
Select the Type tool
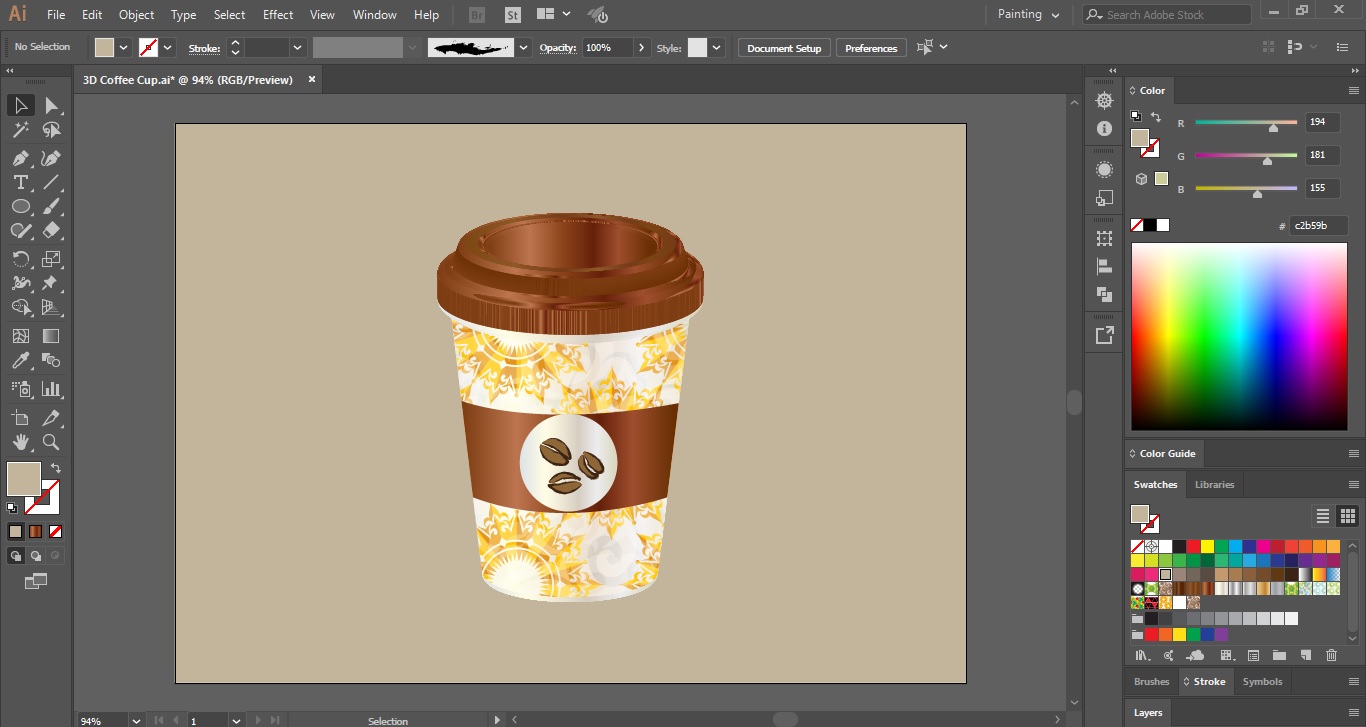20,182
